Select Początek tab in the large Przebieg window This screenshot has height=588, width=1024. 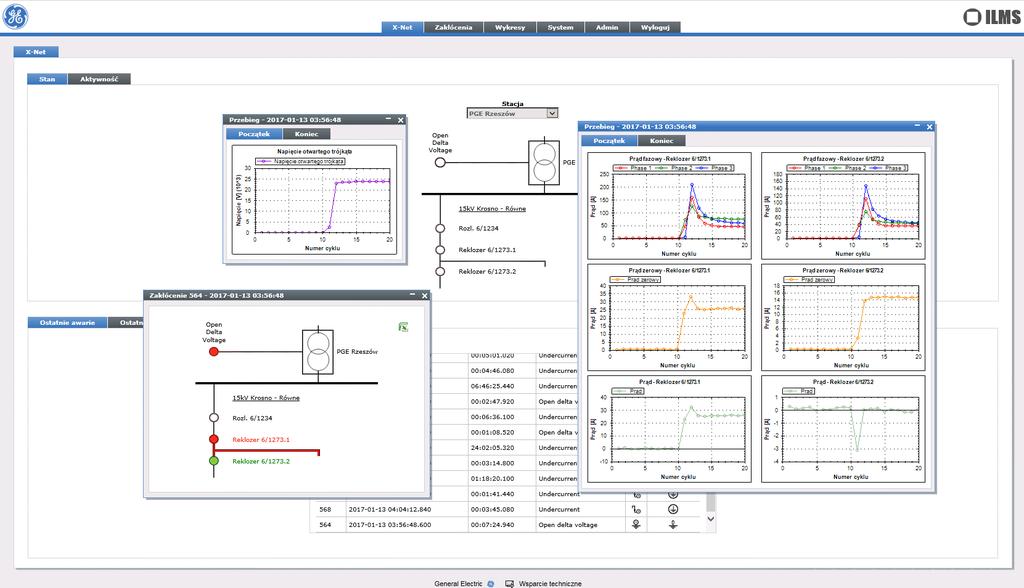point(609,140)
